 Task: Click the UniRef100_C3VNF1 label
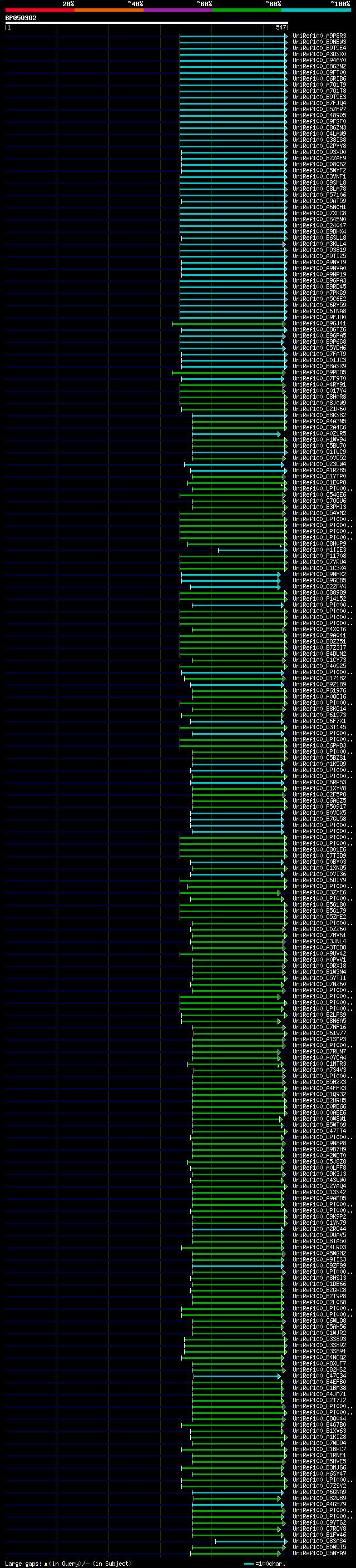tap(319, 176)
